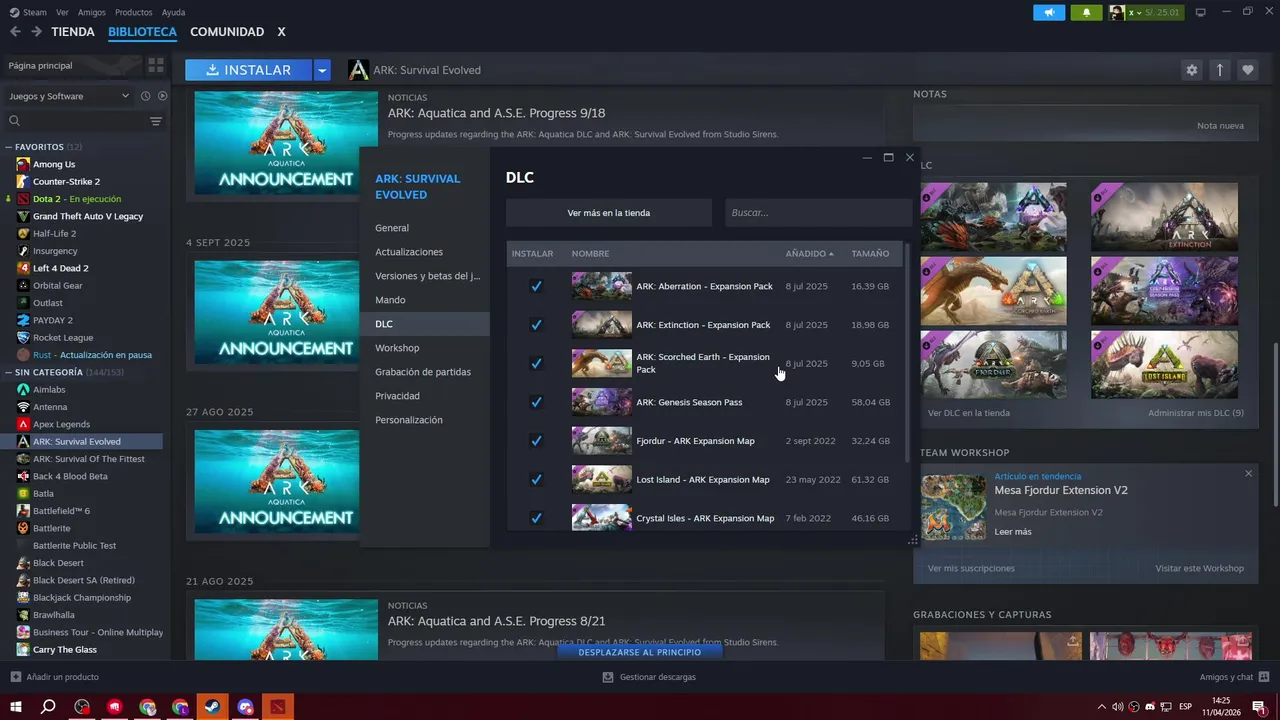Sort DLC list by Tamaño column
1280x720 pixels.
coord(870,254)
